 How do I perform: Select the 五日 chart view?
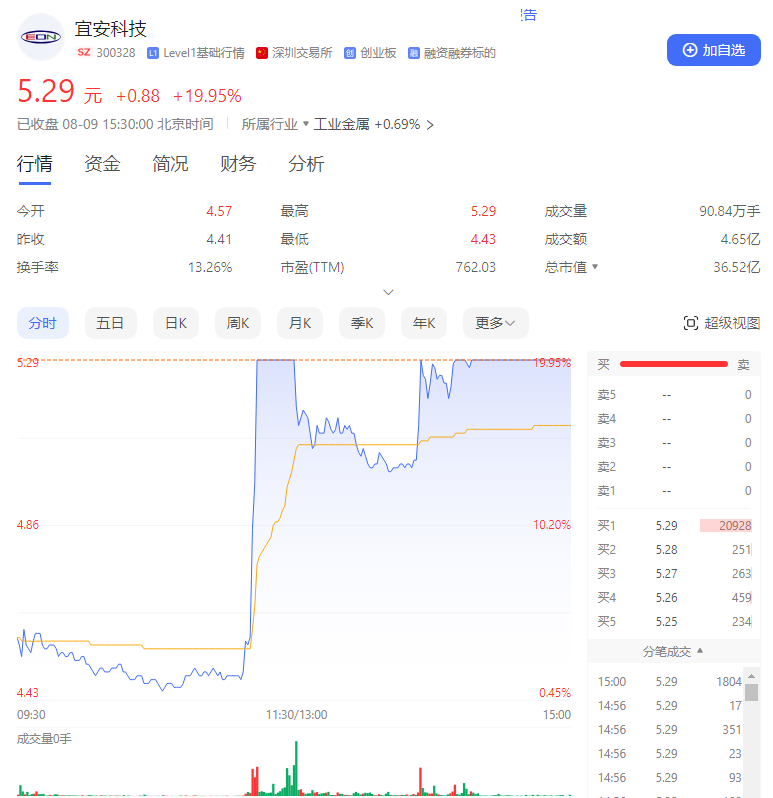[x=110, y=323]
